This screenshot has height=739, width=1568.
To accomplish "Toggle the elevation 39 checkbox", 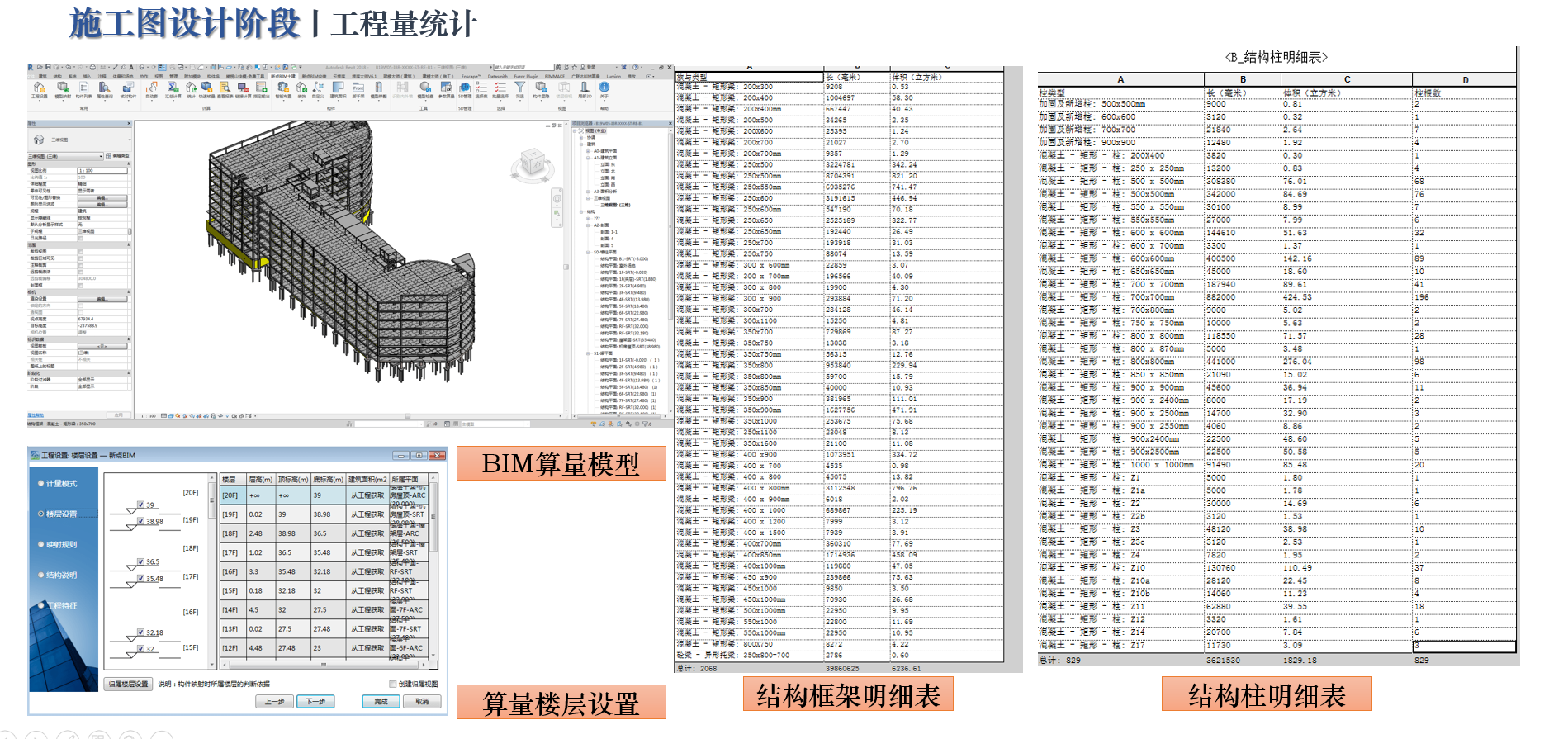I will (x=140, y=505).
